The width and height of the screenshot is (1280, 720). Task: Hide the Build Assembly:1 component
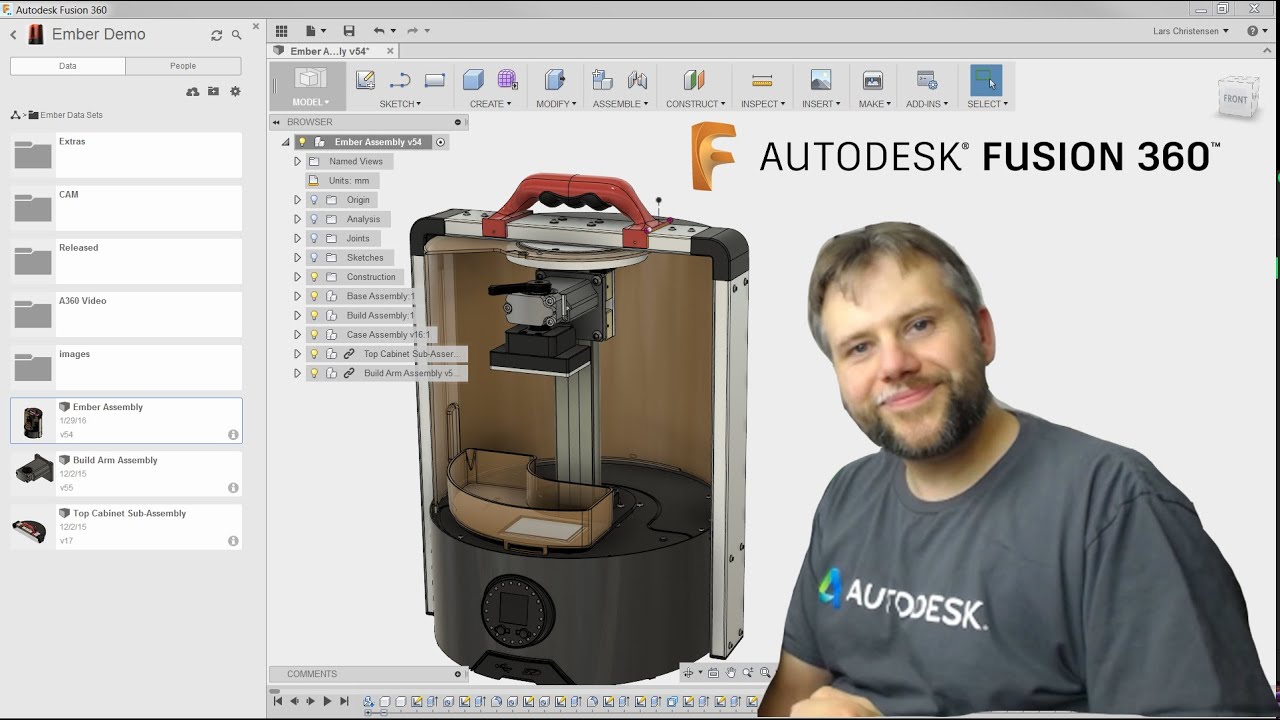click(x=313, y=315)
